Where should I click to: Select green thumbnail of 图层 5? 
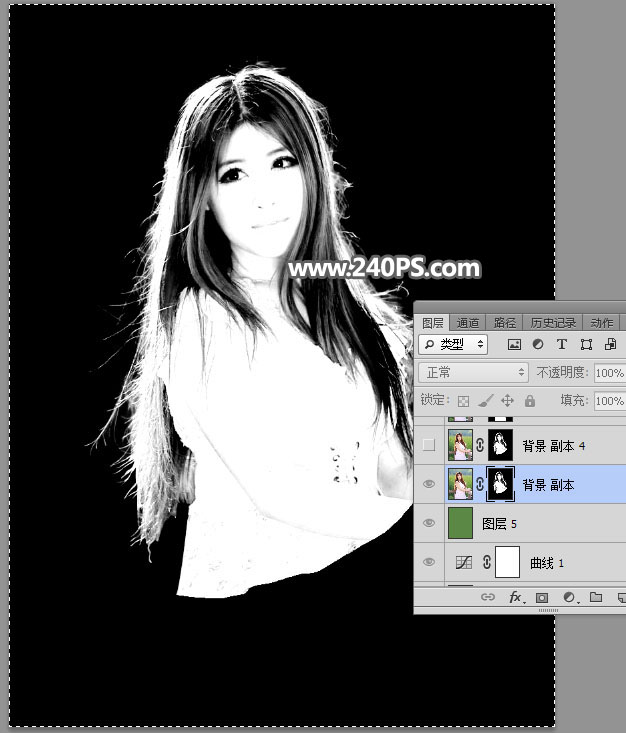click(x=461, y=523)
